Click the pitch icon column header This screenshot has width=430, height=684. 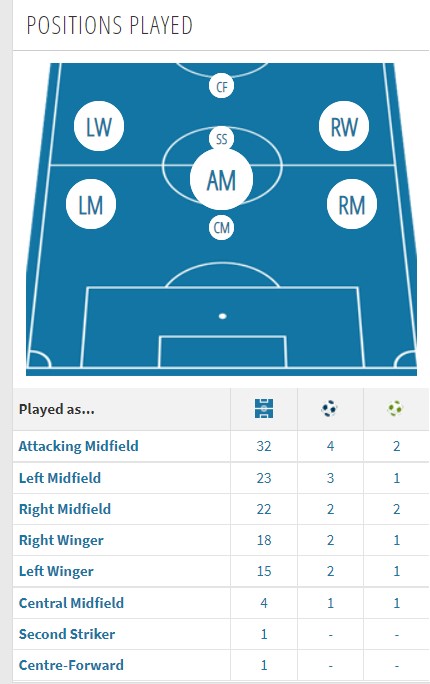(264, 409)
